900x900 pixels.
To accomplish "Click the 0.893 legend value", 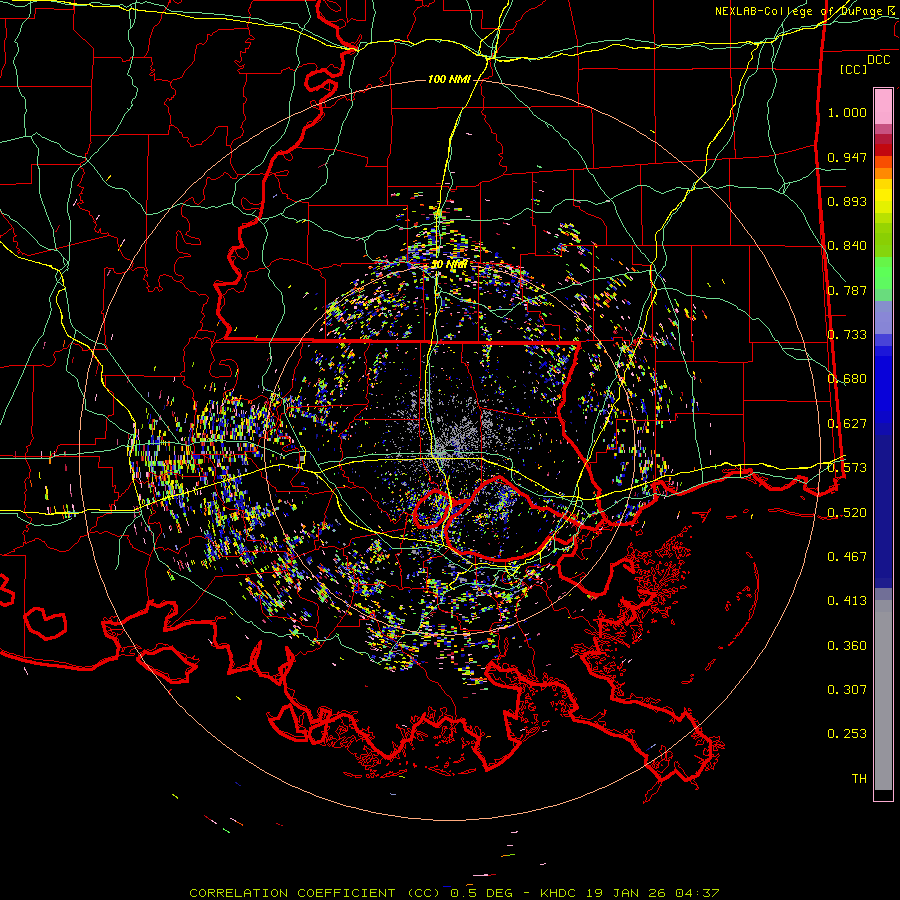I will click(x=847, y=201).
